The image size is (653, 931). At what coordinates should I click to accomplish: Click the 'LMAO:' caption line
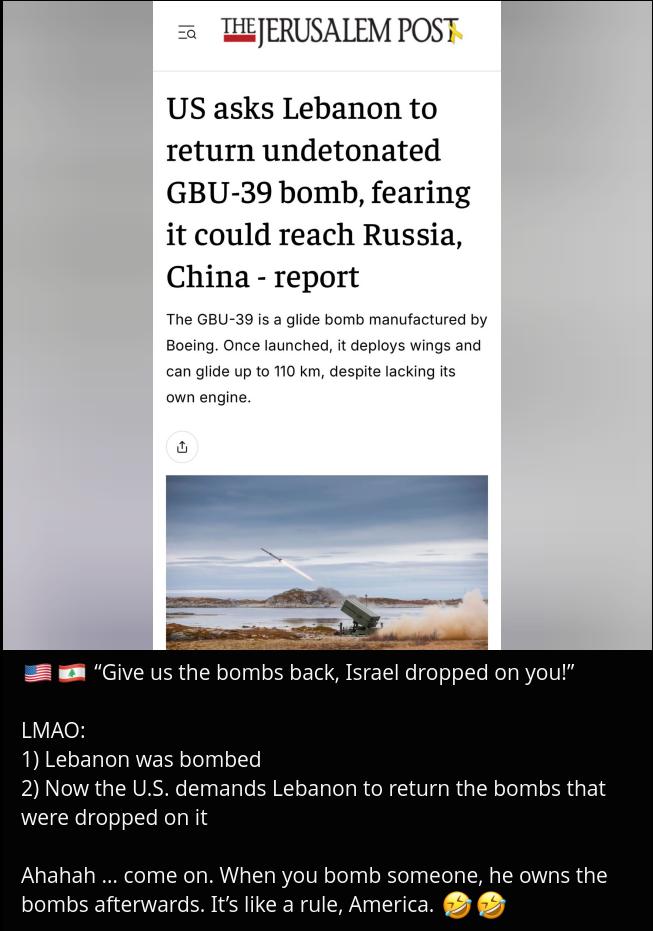(53, 730)
